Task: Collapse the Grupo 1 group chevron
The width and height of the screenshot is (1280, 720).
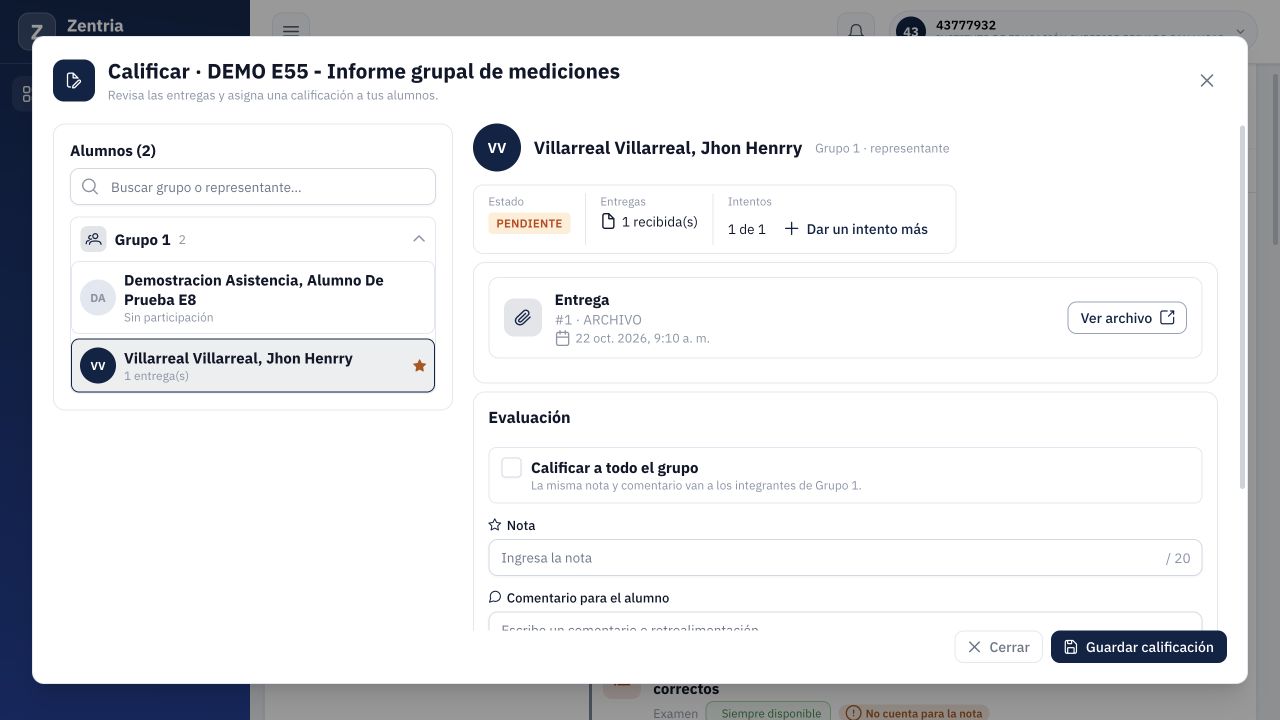Action: [419, 239]
